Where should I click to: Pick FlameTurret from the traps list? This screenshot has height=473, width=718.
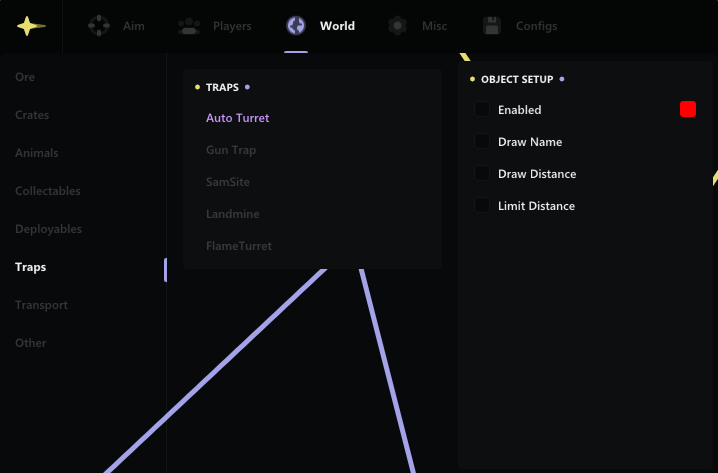click(238, 246)
